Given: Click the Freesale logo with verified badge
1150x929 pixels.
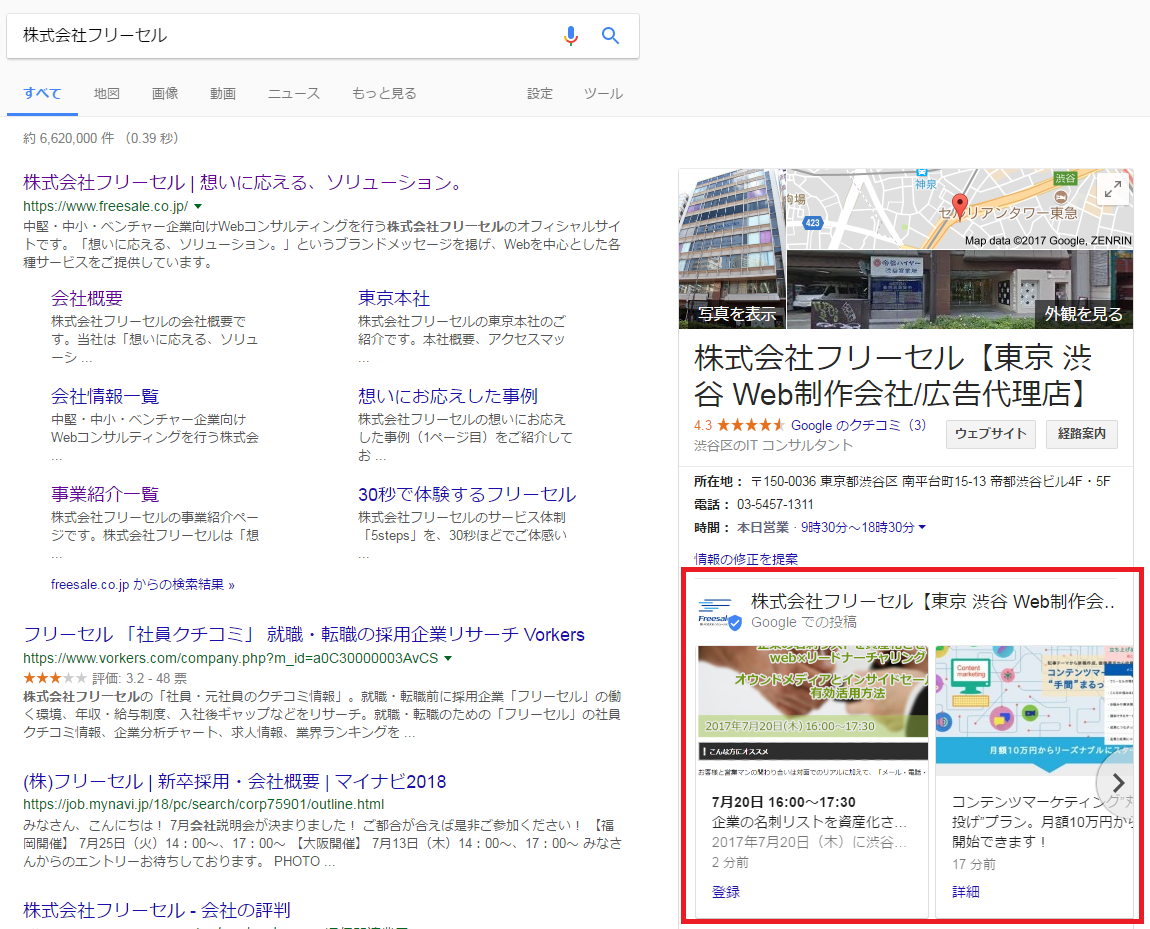Looking at the screenshot, I should pos(719,613).
